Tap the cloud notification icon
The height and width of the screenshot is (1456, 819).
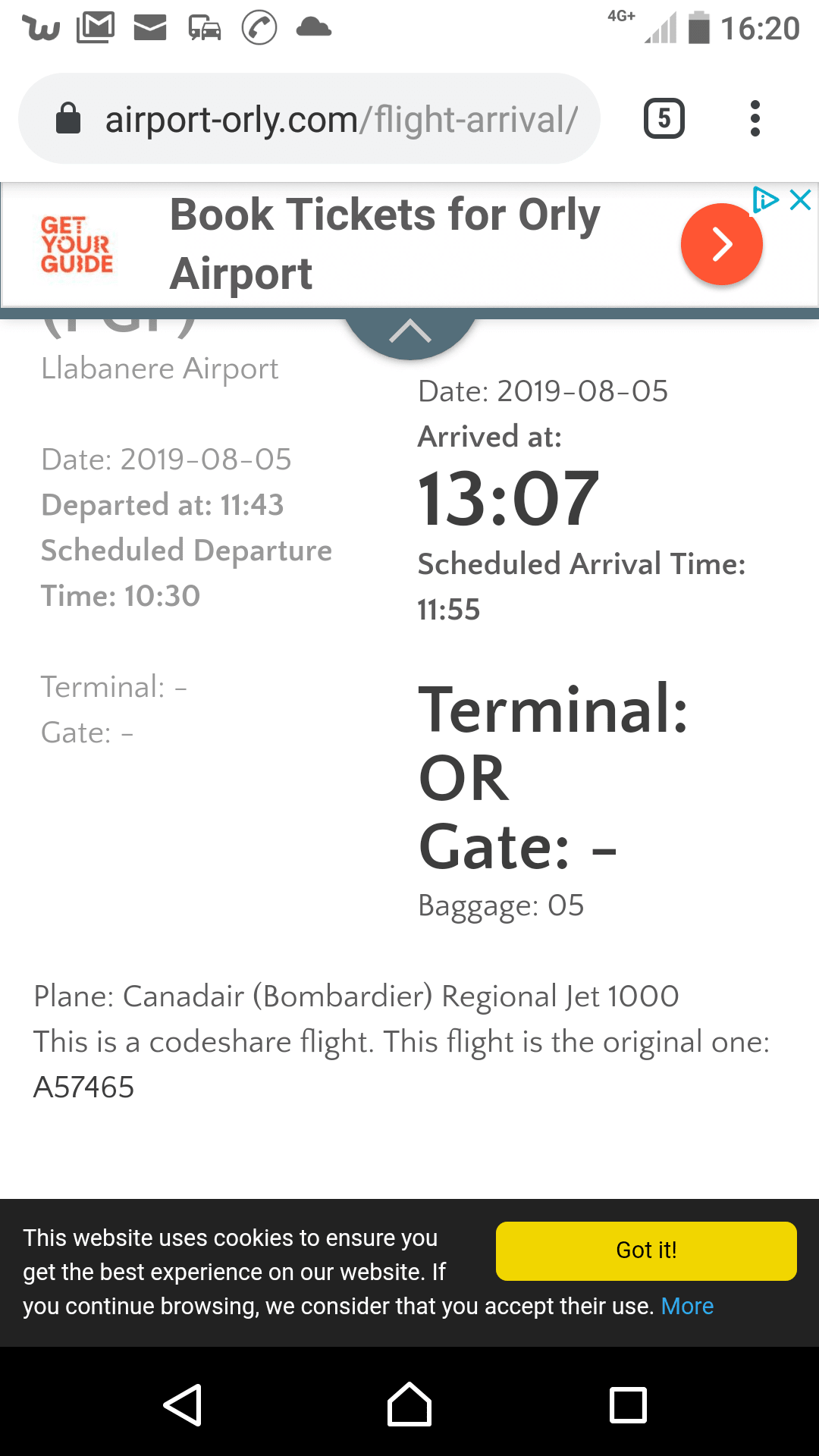click(x=314, y=29)
